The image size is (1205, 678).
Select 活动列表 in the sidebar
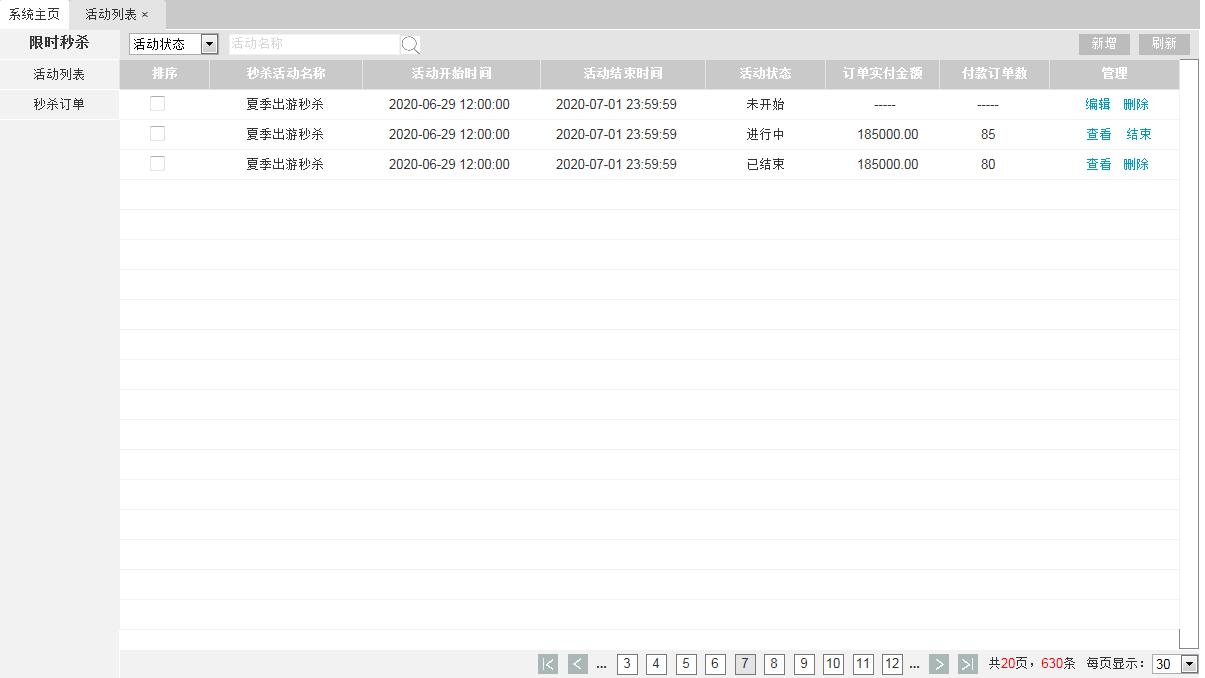coord(59,74)
